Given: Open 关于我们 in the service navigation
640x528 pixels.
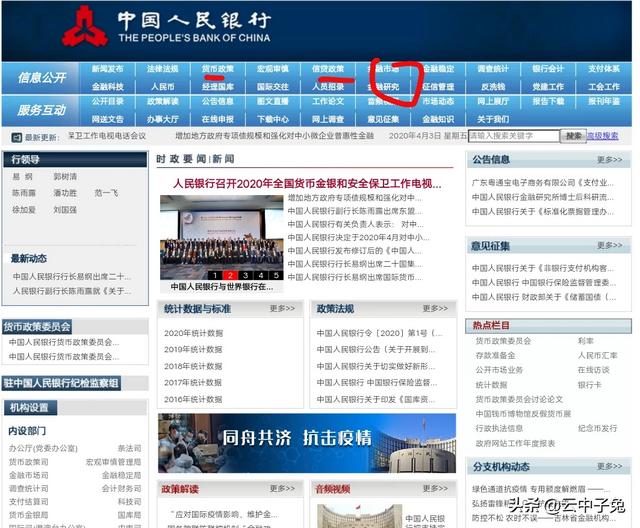Looking at the screenshot, I should (493, 119).
